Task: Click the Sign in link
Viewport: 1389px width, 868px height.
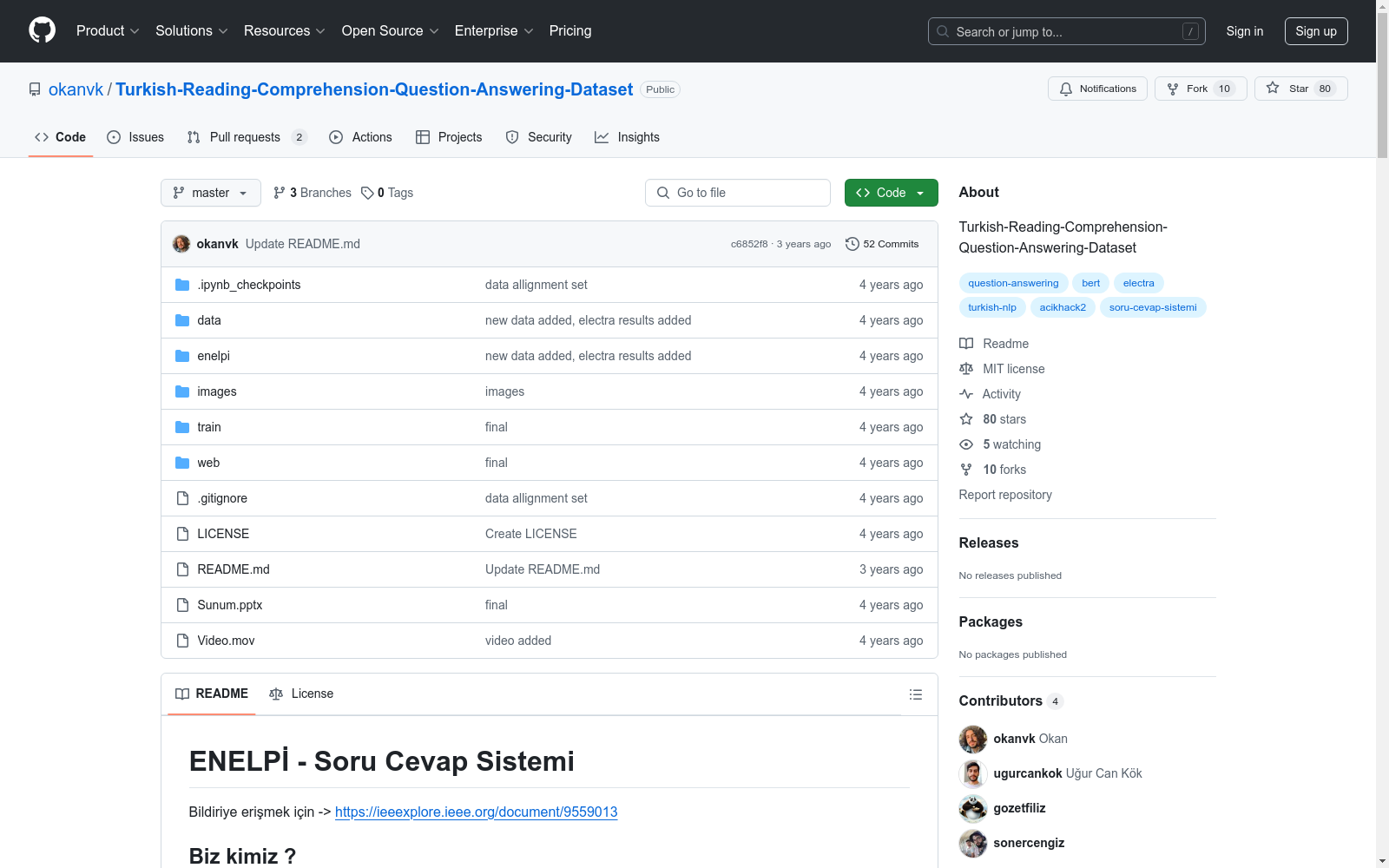Action: (x=1245, y=31)
